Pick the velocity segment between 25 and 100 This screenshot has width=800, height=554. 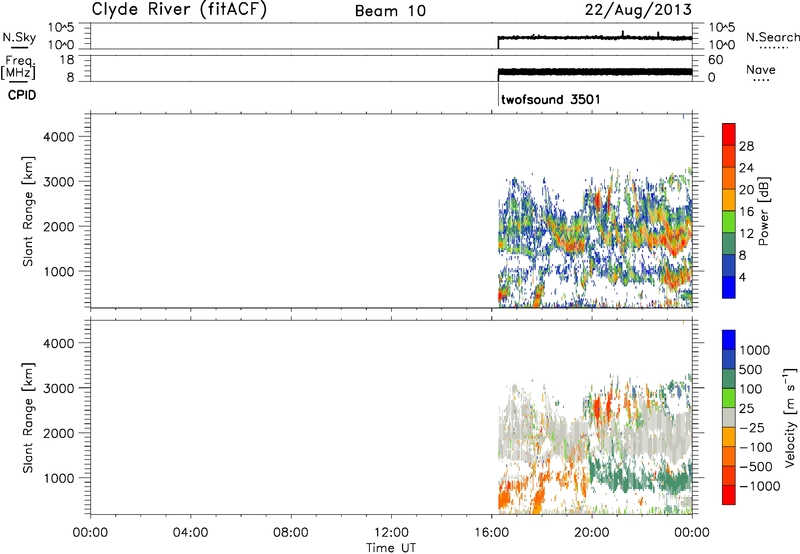pos(729,398)
